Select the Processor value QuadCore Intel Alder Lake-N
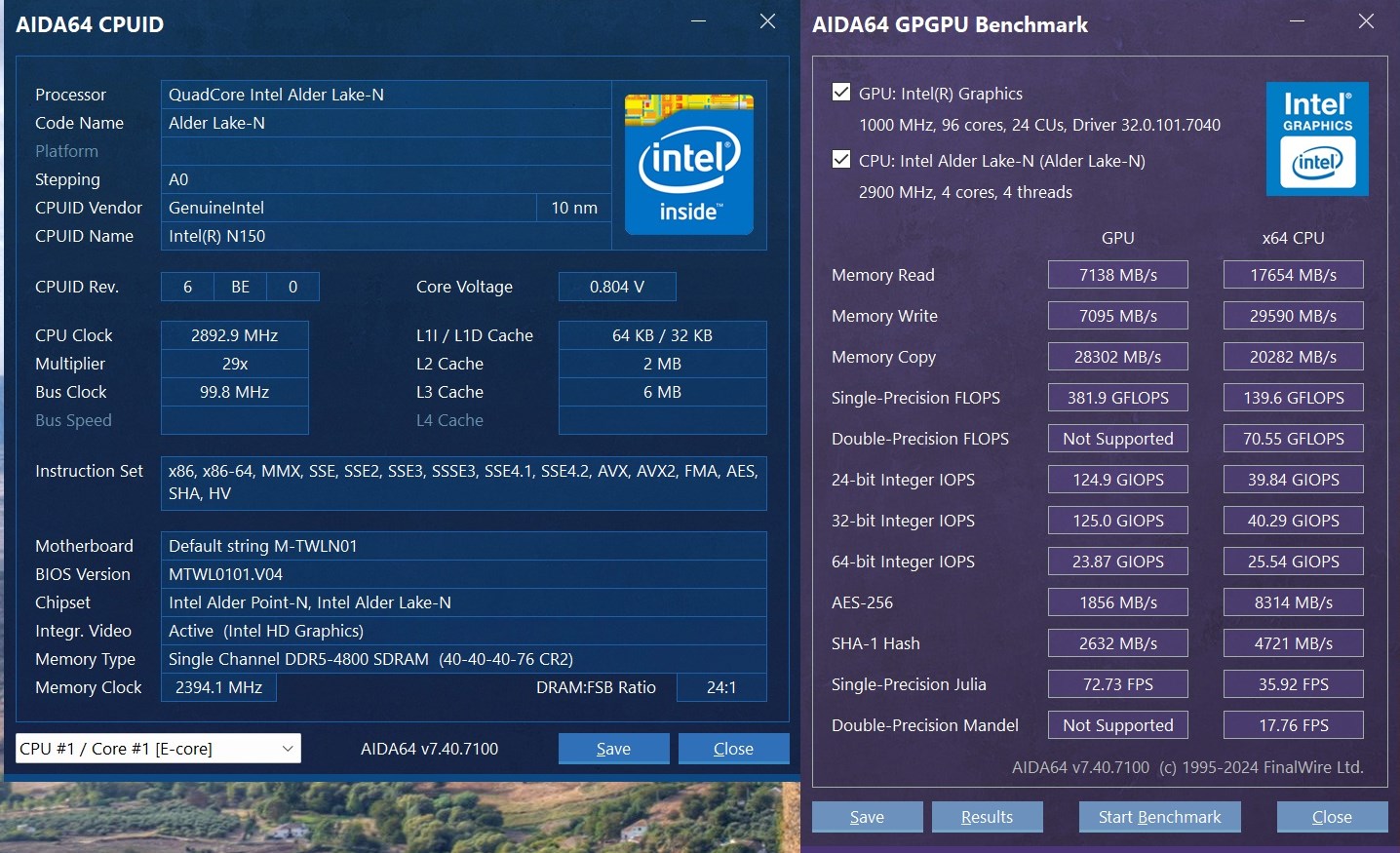The width and height of the screenshot is (1400, 853). click(x=386, y=95)
